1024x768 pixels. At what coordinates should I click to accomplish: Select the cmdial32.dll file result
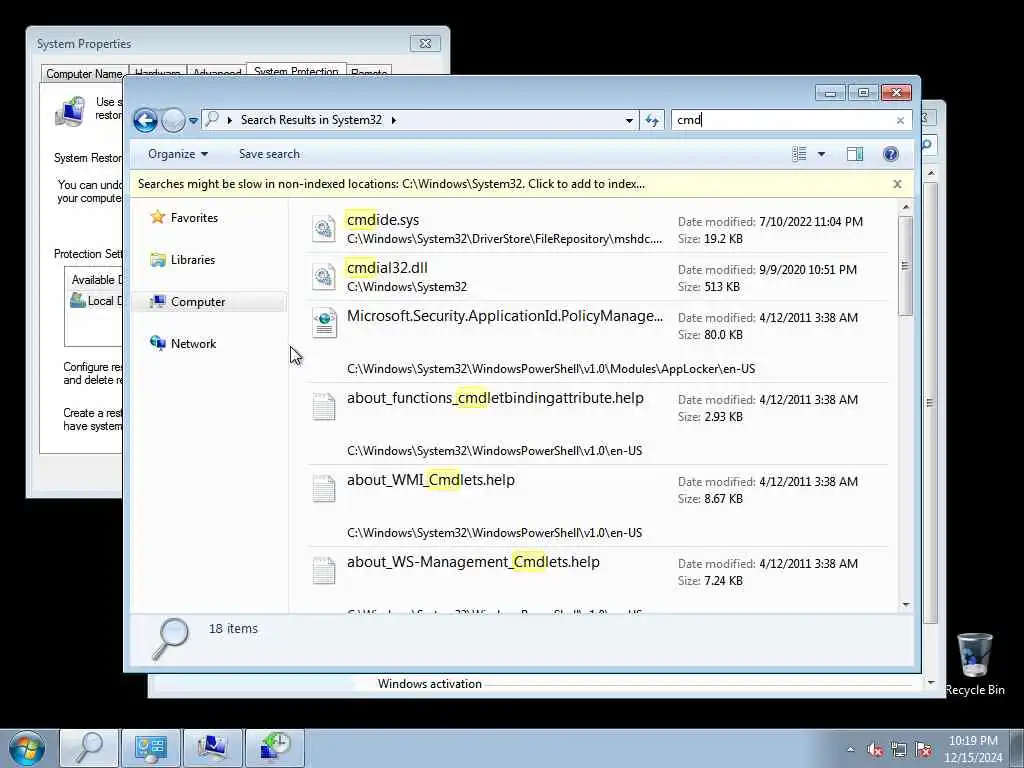click(x=598, y=277)
